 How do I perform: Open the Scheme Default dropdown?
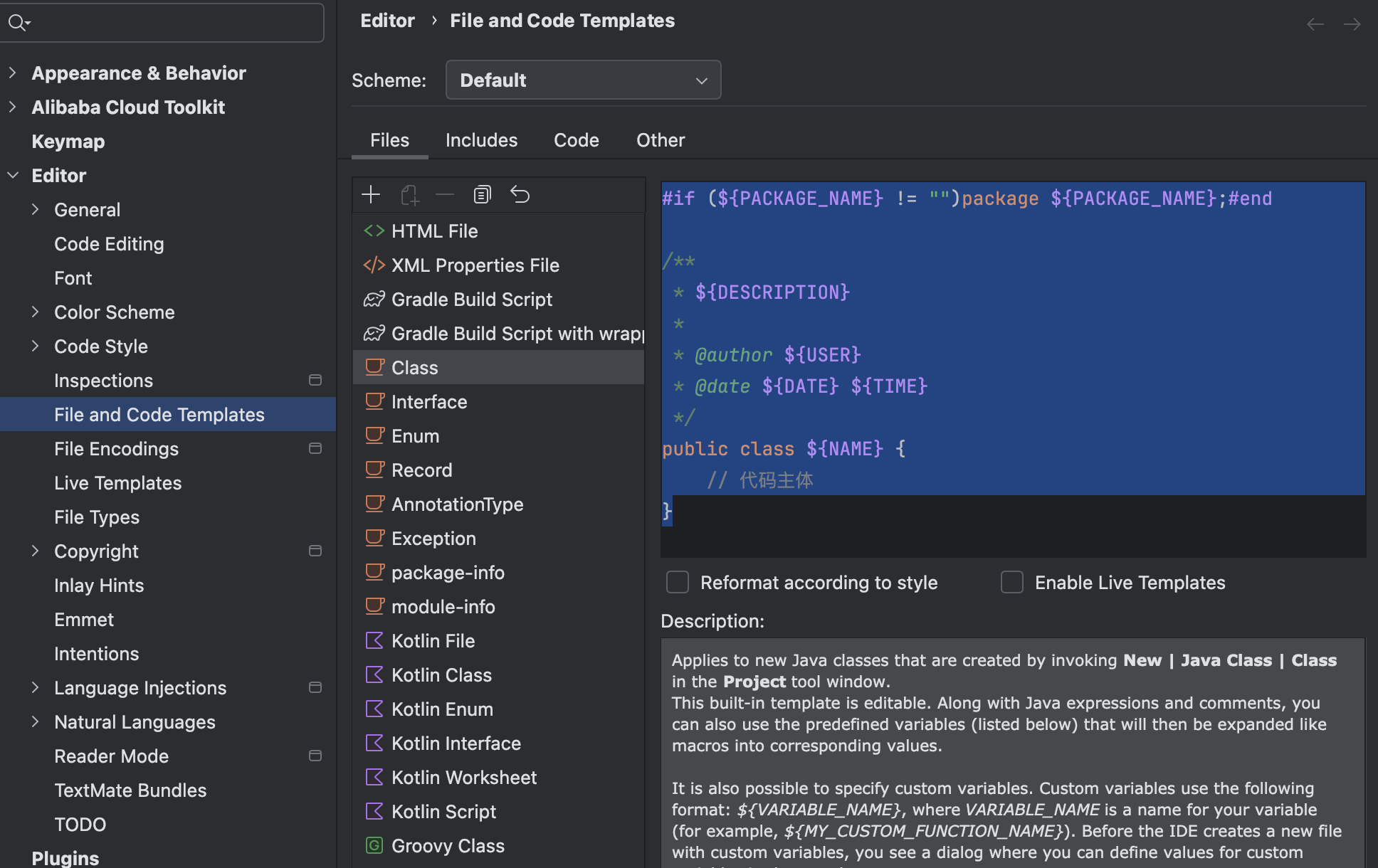583,80
